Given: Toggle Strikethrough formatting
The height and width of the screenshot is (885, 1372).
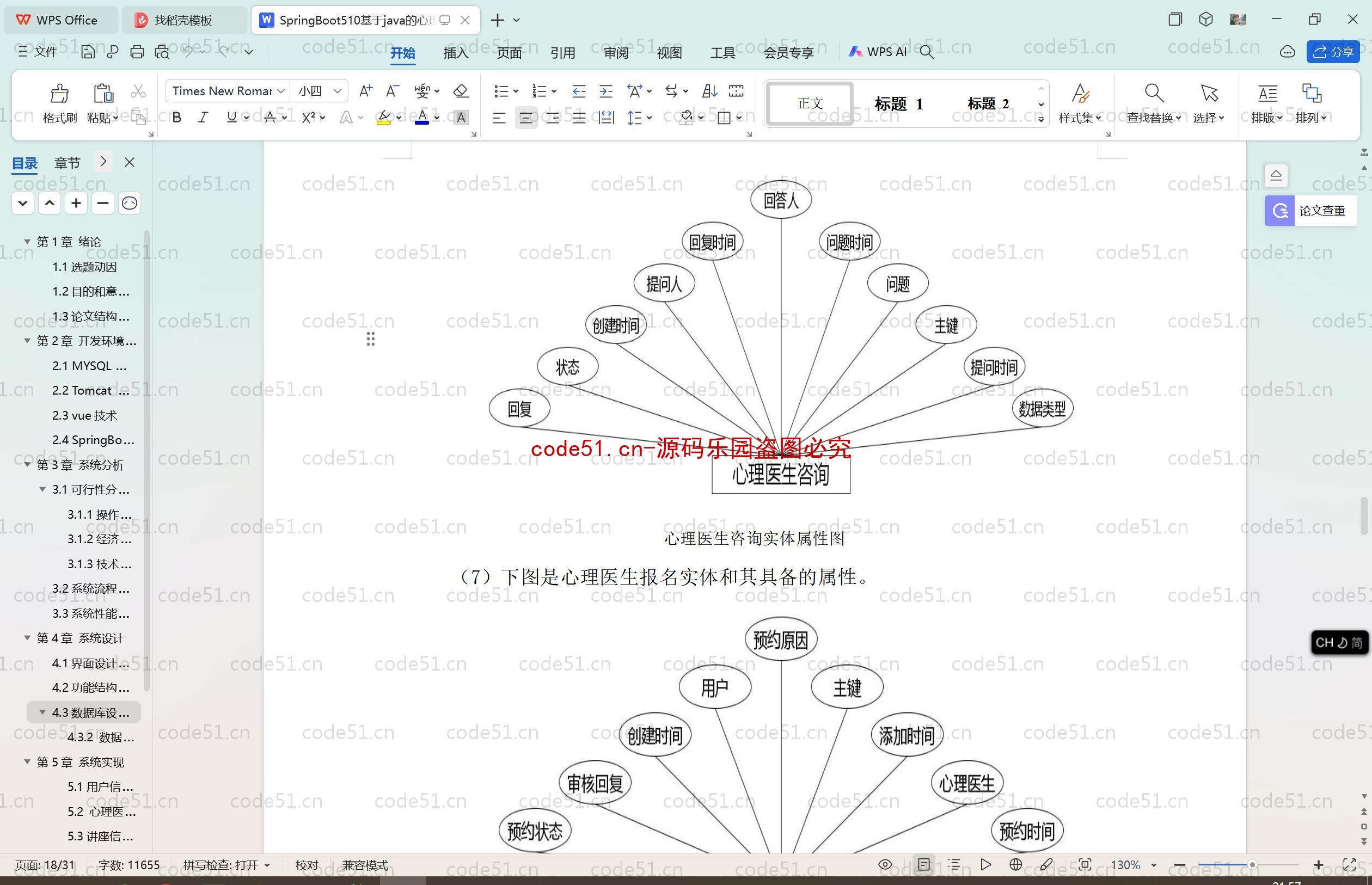Looking at the screenshot, I should (270, 118).
